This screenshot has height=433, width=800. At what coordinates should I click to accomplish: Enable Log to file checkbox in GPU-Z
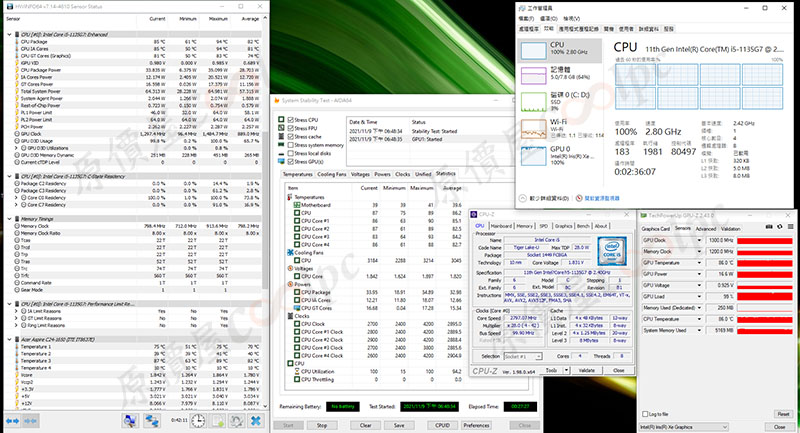point(645,414)
